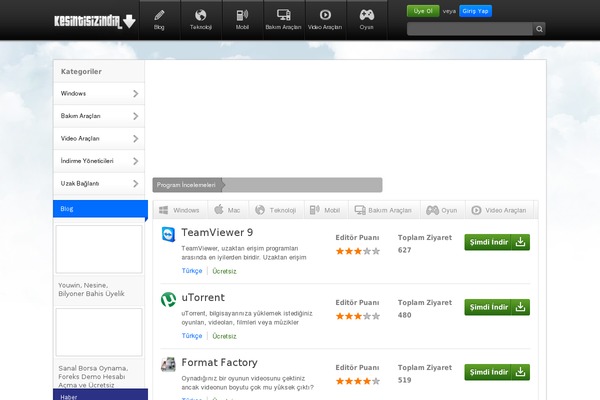Switch to the Video Araçları tab in reviews
Screen dimensions: 600x400
click(x=499, y=210)
